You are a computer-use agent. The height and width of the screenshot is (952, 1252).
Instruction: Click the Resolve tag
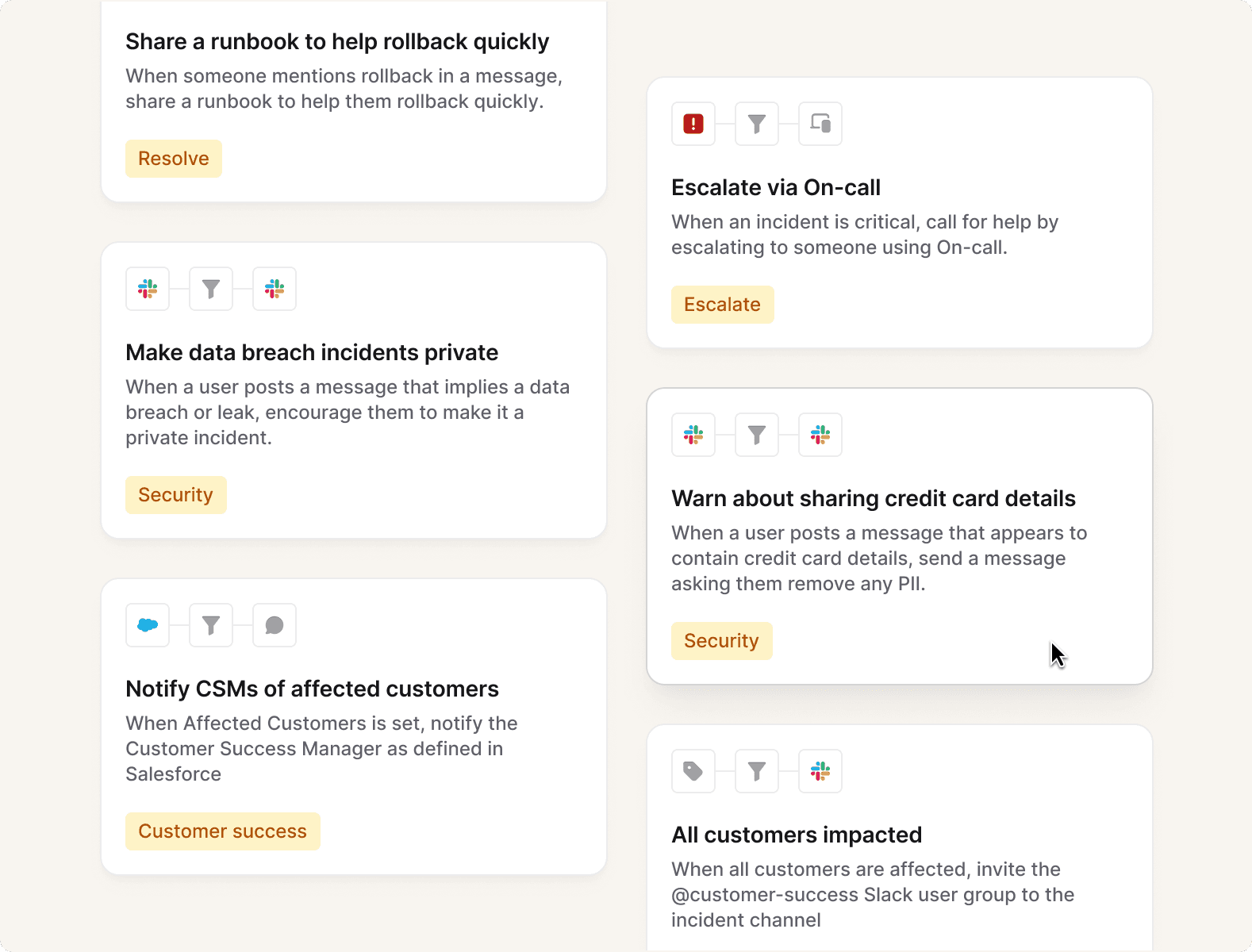(x=174, y=159)
